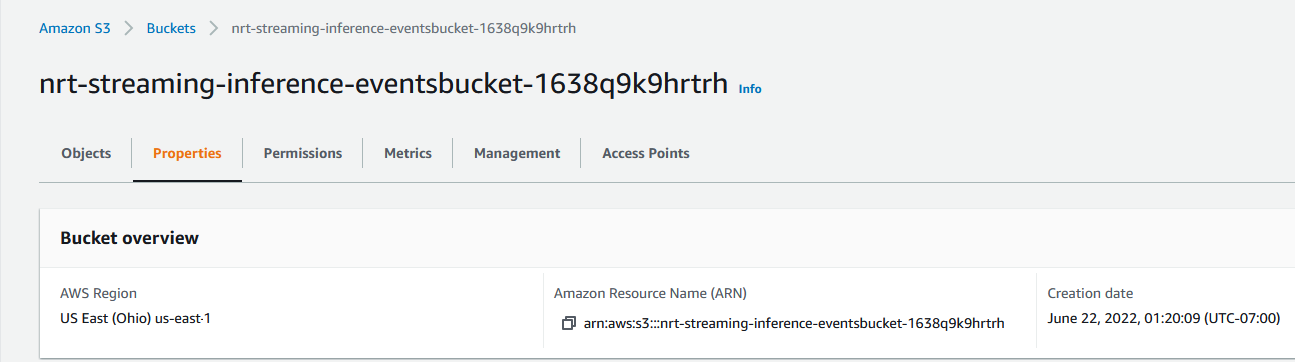This screenshot has width=1295, height=362.
Task: Click the June 22, 2022 creation date value
Action: [x=1164, y=319]
